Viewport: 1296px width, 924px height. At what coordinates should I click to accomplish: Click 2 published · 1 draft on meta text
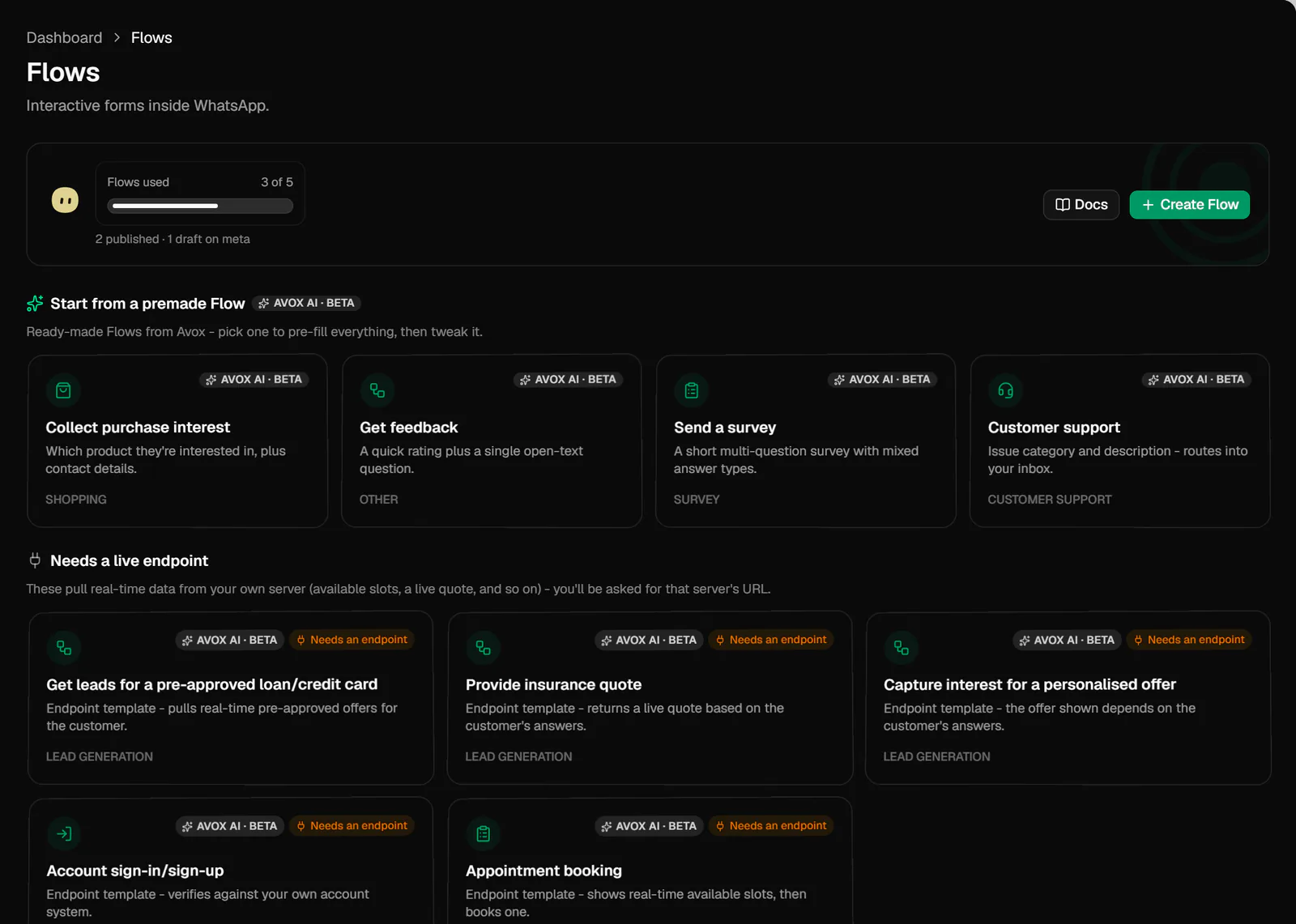pyautogui.click(x=173, y=239)
